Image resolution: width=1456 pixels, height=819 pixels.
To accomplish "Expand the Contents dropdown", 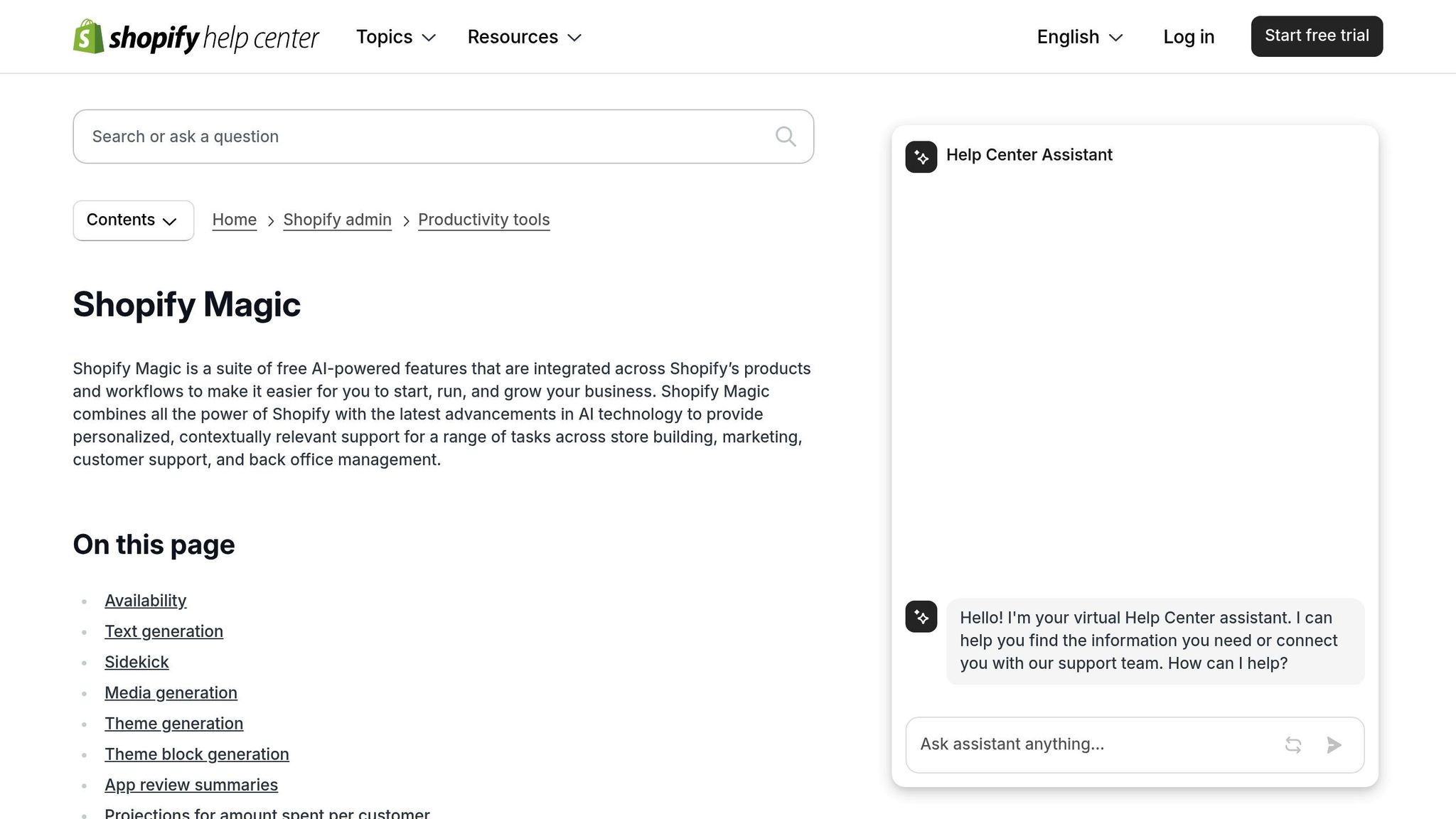I will pos(133,220).
